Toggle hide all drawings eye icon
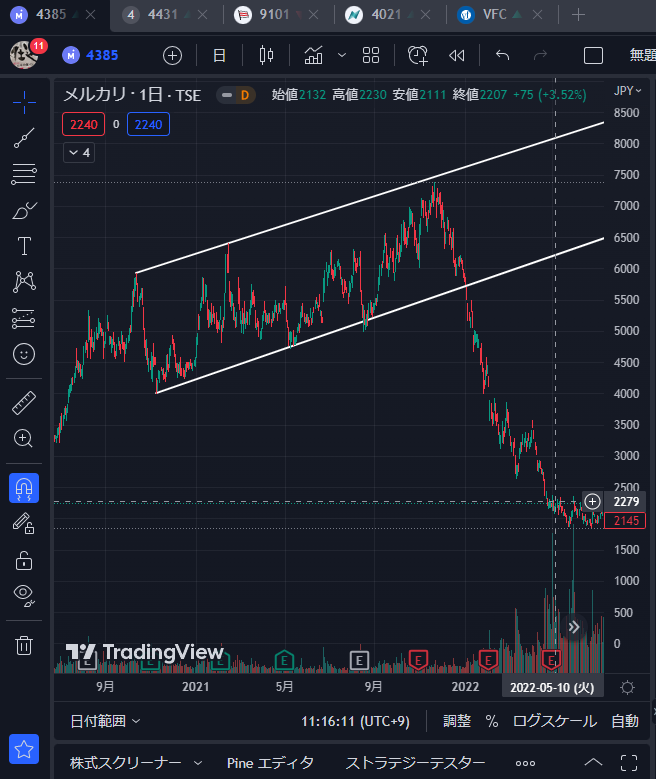656x779 pixels. click(x=24, y=595)
